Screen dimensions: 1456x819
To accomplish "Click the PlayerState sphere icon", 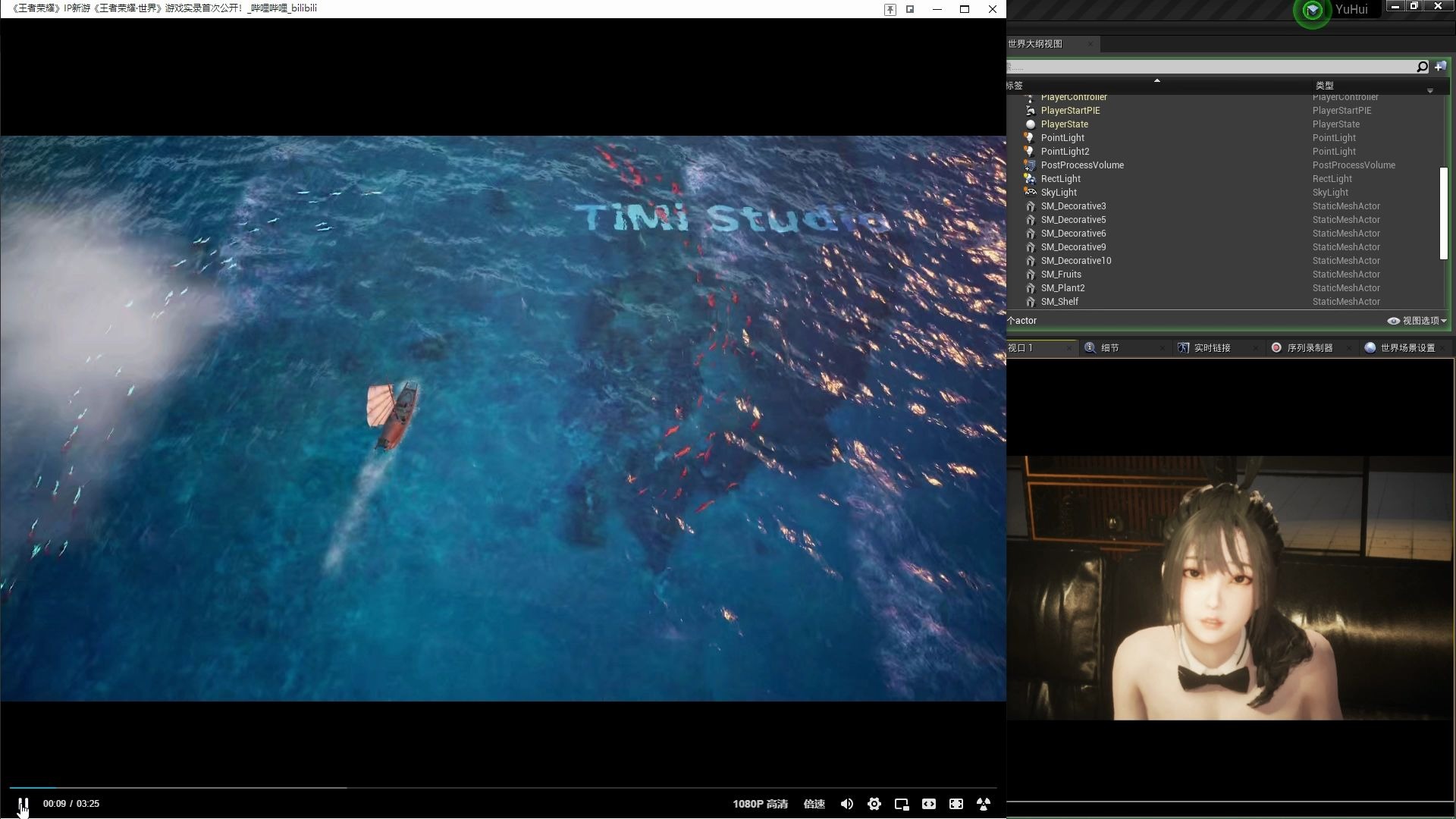I will point(1030,124).
